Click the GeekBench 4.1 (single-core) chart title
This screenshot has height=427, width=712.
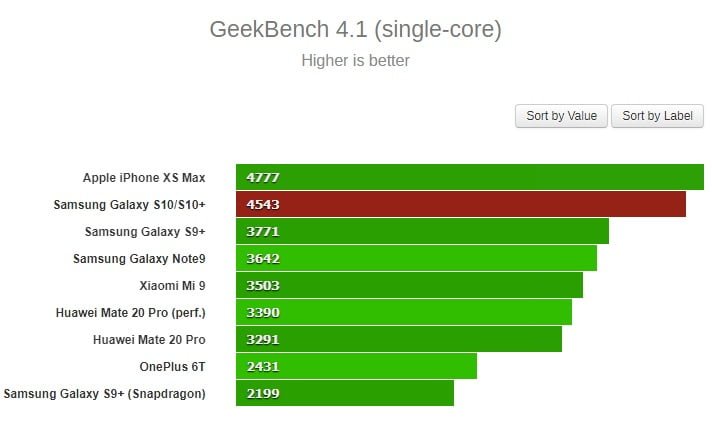[355, 30]
